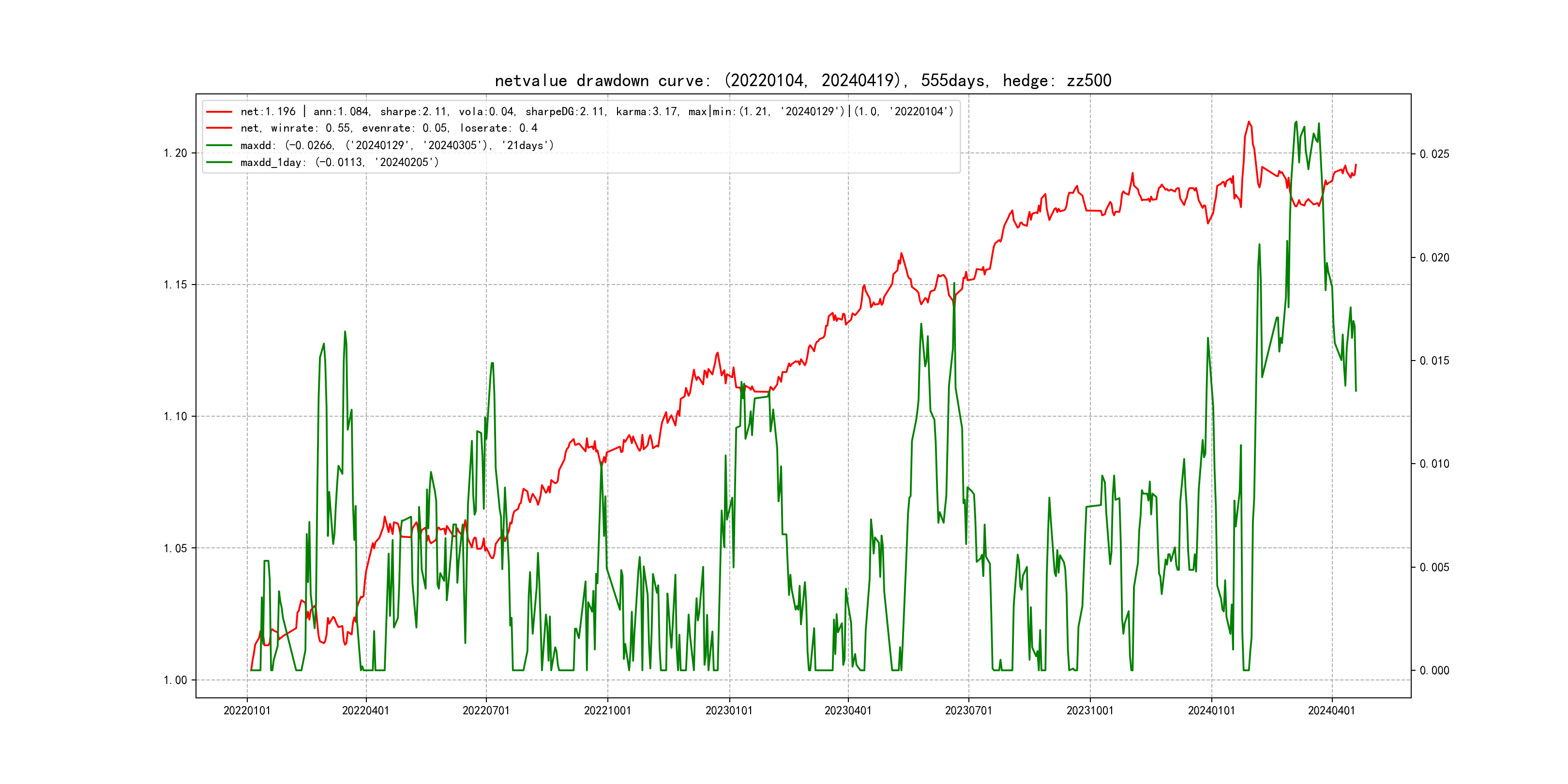
Task: Click red line swatch beside winrate legend entry
Action: 219,128
